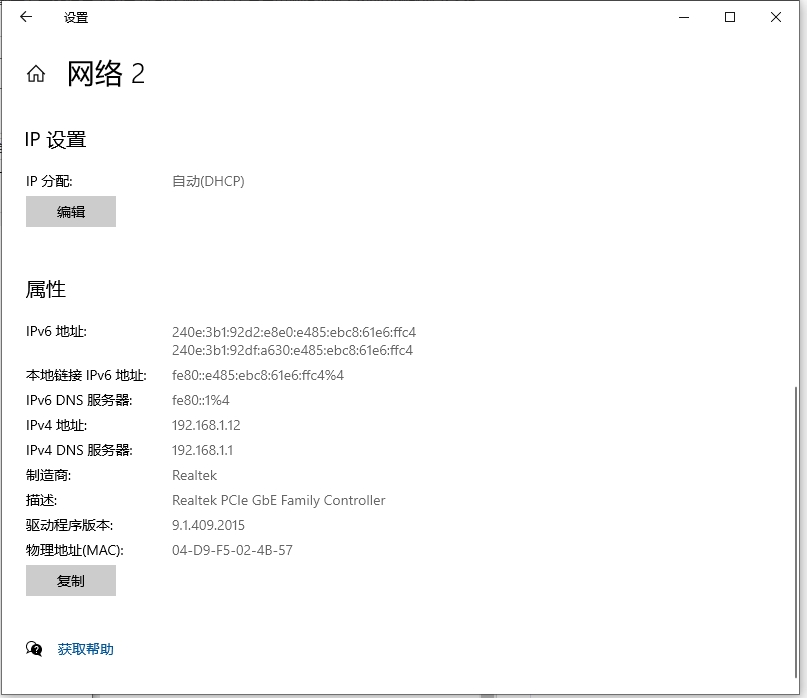This screenshot has height=698, width=807.
Task: Select the 编辑 button under IP 分配
Action: point(70,211)
